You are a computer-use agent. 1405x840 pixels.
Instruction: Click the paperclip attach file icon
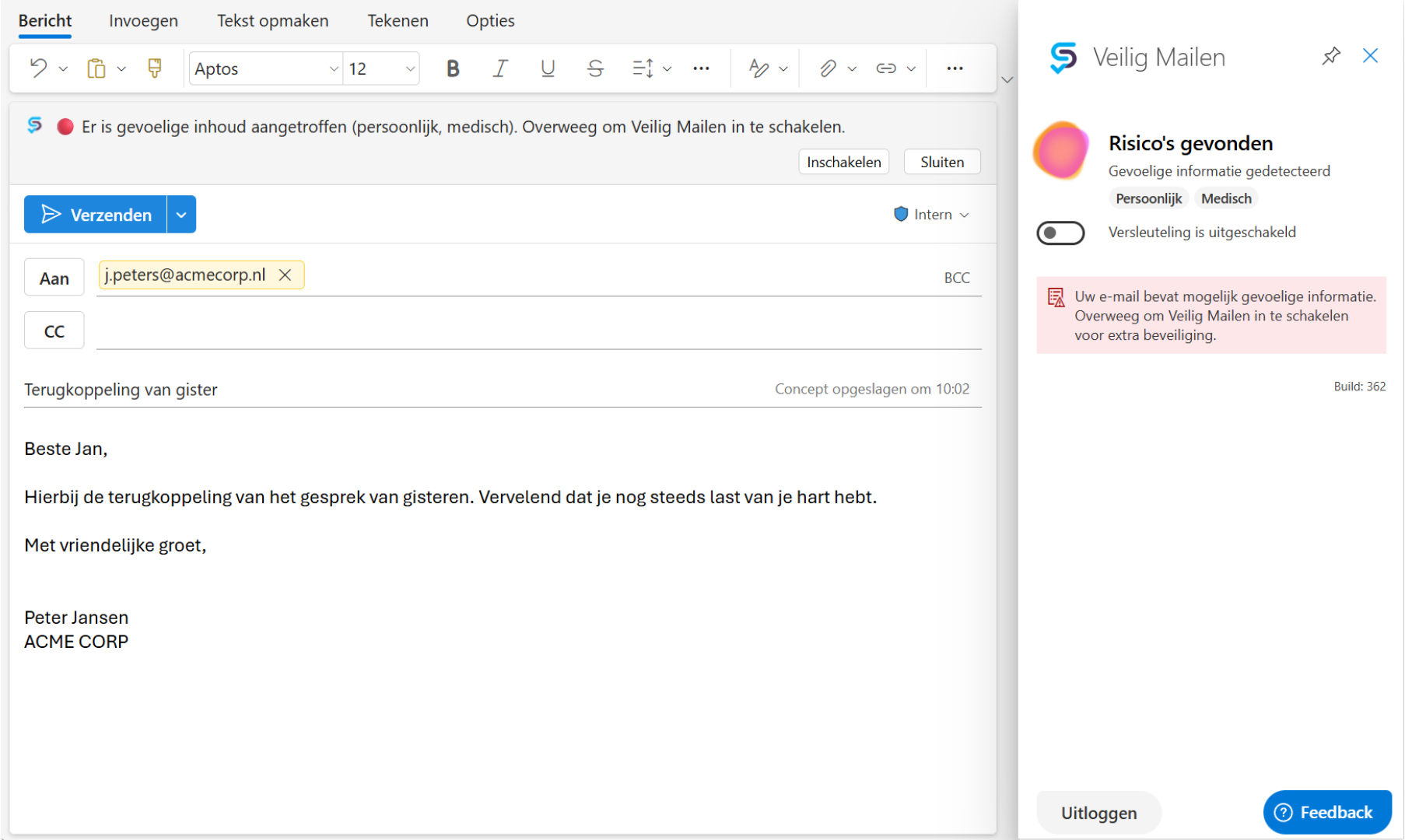pyautogui.click(x=828, y=68)
